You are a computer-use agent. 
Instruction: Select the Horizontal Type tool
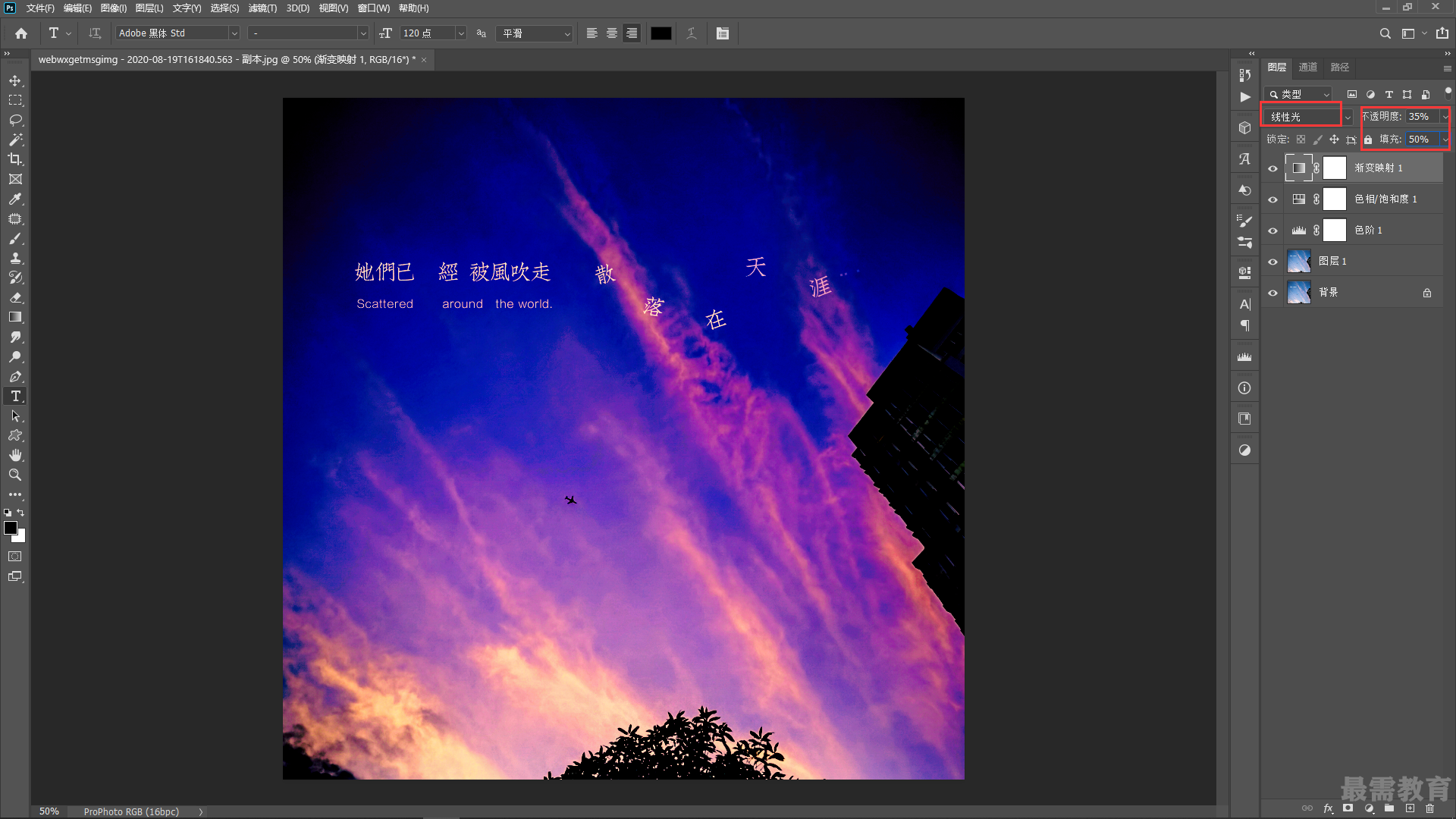point(15,396)
